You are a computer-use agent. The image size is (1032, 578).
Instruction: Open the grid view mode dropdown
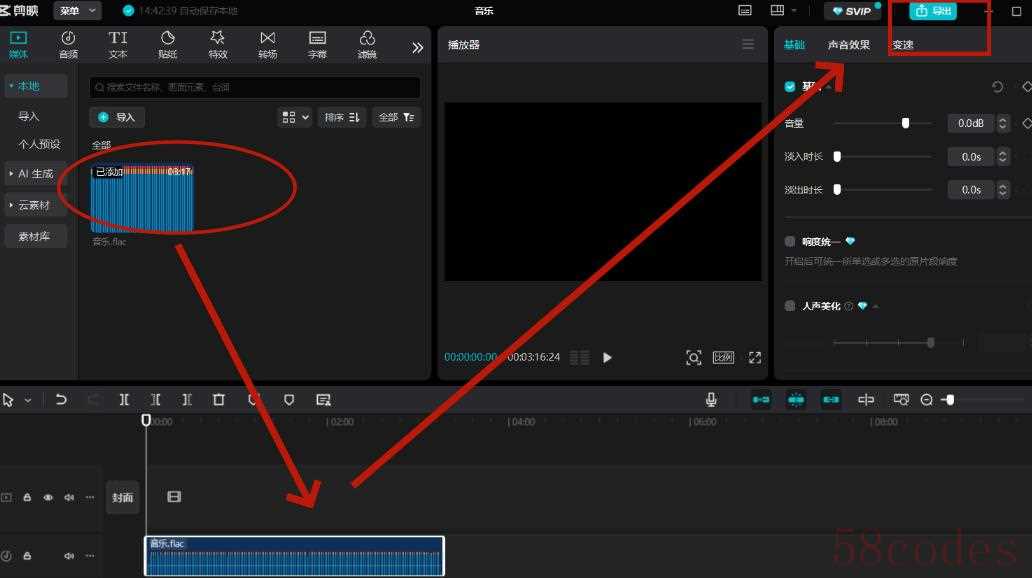point(295,117)
